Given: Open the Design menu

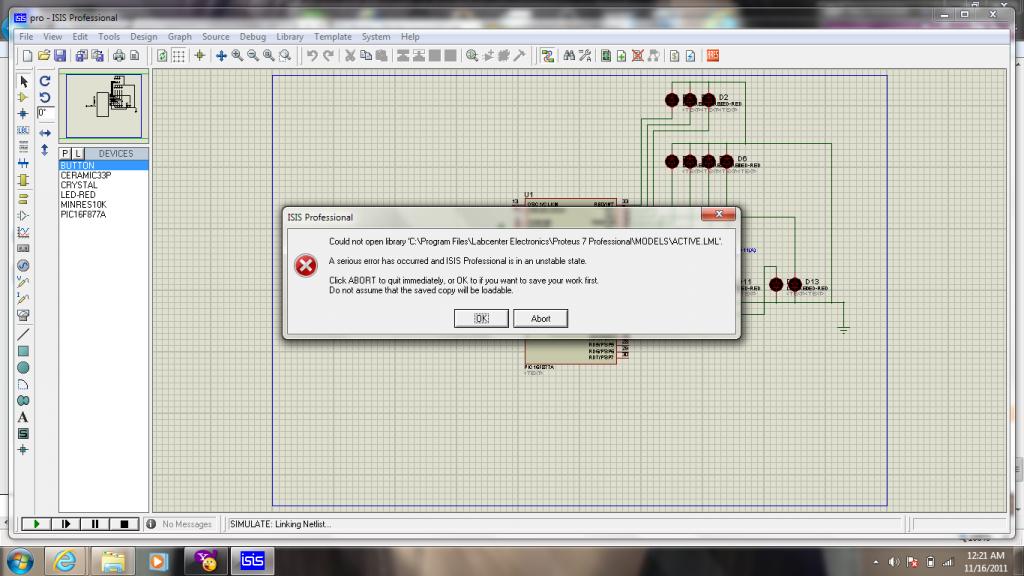Looking at the screenshot, I should point(144,37).
